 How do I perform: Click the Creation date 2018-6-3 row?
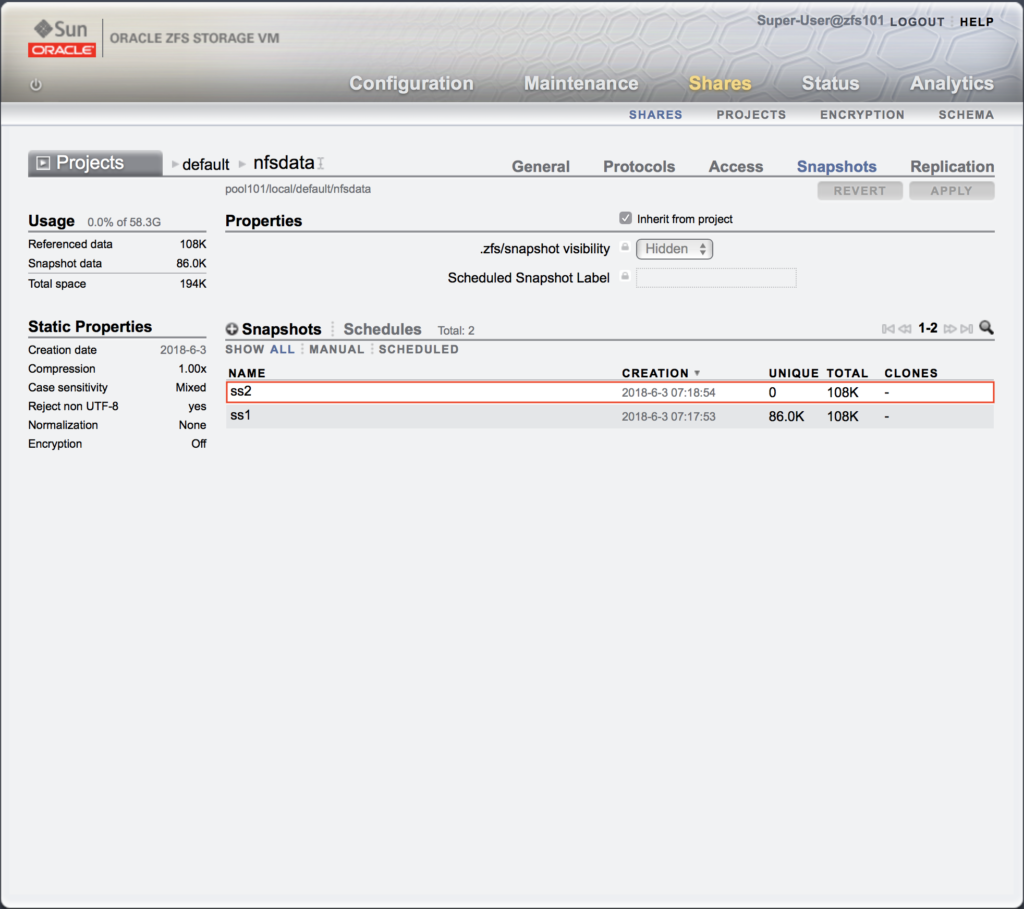[x=117, y=350]
